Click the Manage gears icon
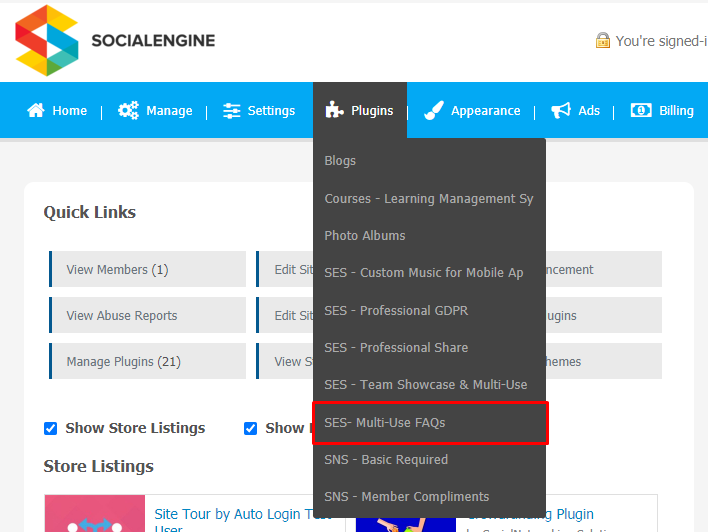 128,110
